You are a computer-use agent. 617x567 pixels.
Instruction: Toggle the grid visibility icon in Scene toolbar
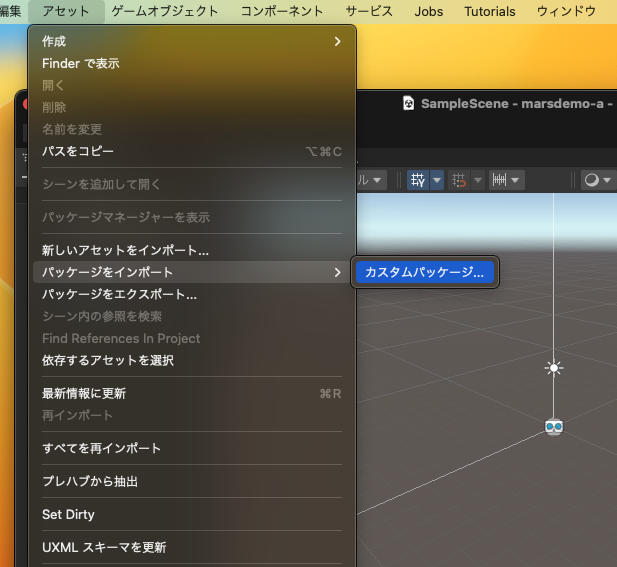point(418,180)
